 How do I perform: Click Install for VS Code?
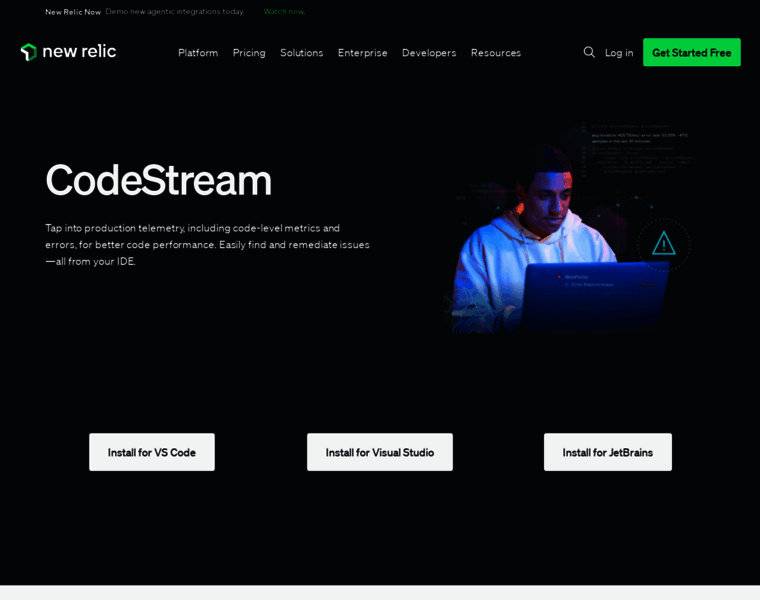pos(152,452)
